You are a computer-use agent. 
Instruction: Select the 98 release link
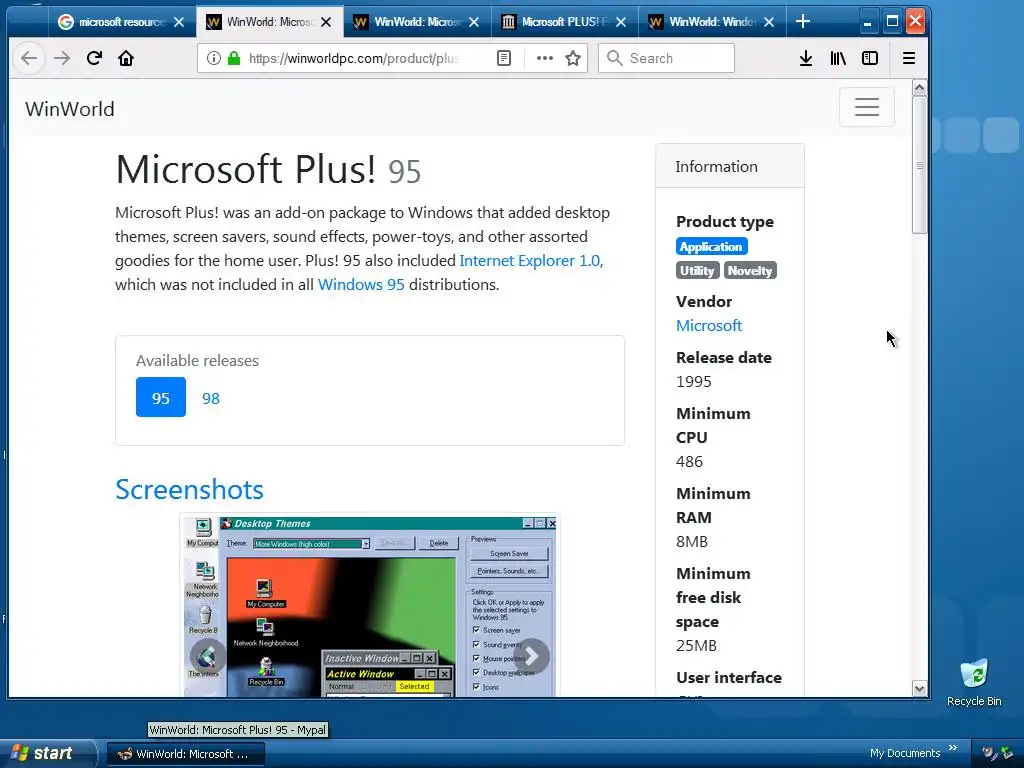tap(210, 398)
